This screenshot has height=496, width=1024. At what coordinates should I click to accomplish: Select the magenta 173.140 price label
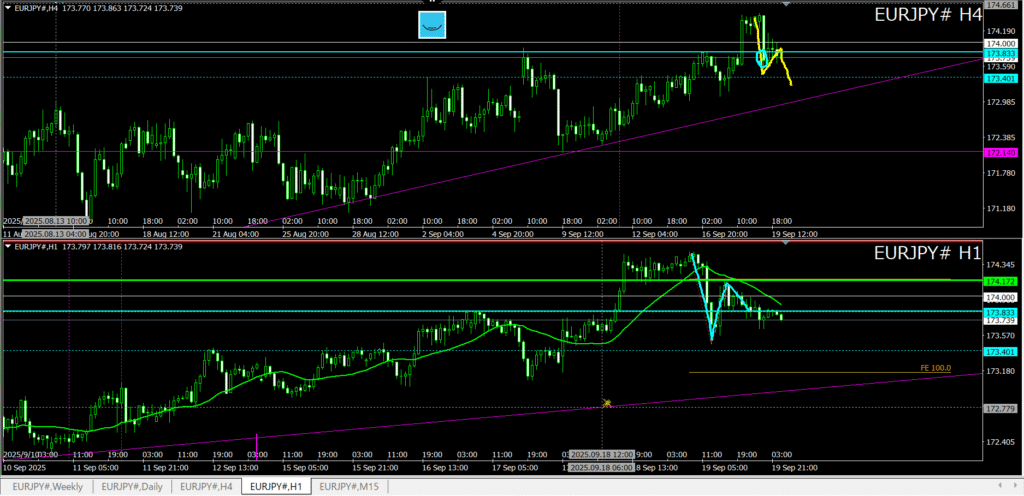click(1000, 152)
